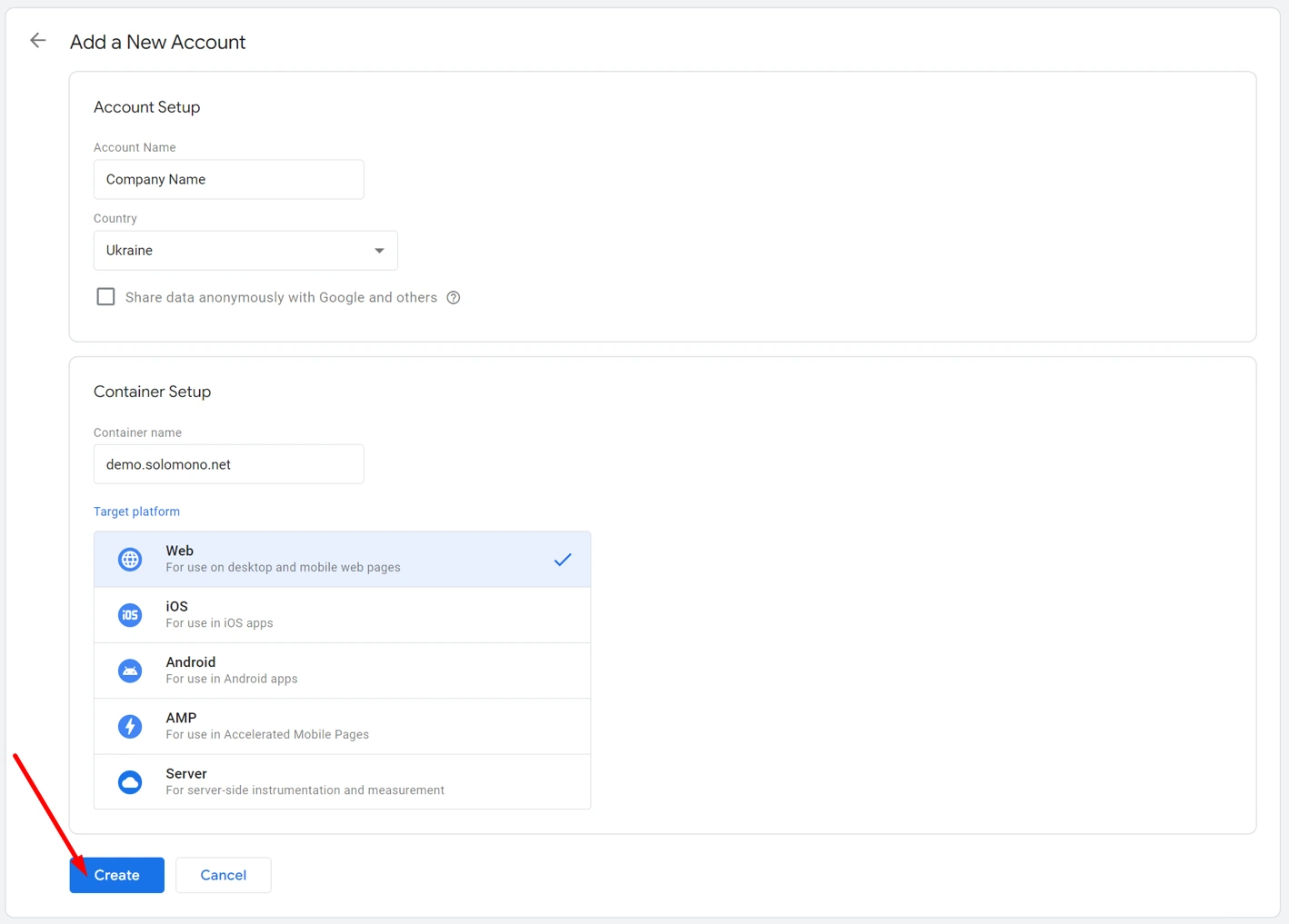Choose 'For use in iOS apps' option
1289x924 pixels.
(x=219, y=623)
